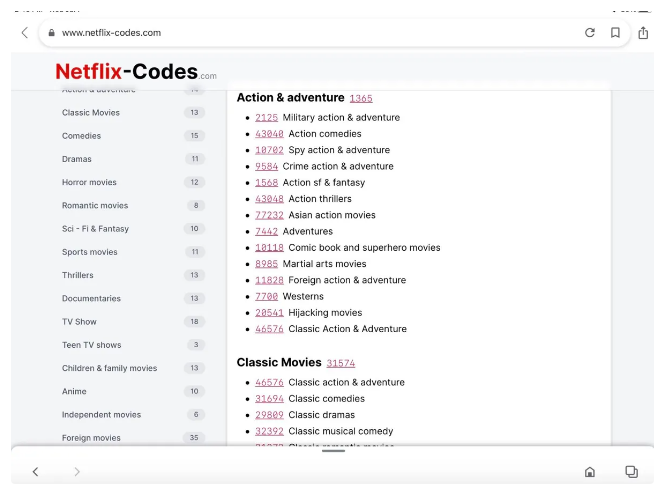Image resolution: width=665 pixels, height=484 pixels.
Task: Open code 7442 Adventures
Action: coord(266,231)
